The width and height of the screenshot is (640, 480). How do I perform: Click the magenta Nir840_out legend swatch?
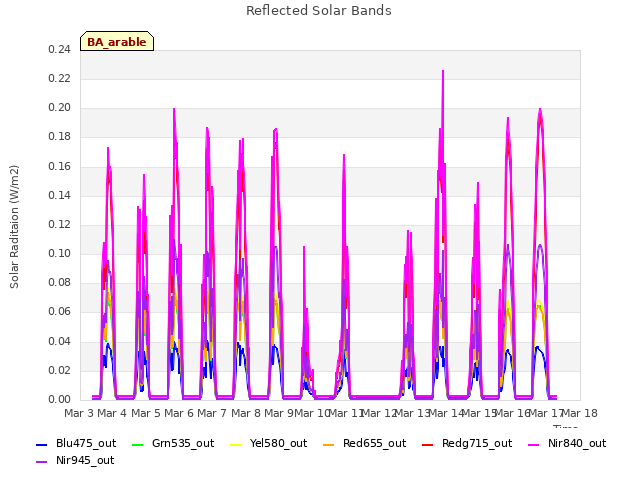pyautogui.click(x=534, y=444)
